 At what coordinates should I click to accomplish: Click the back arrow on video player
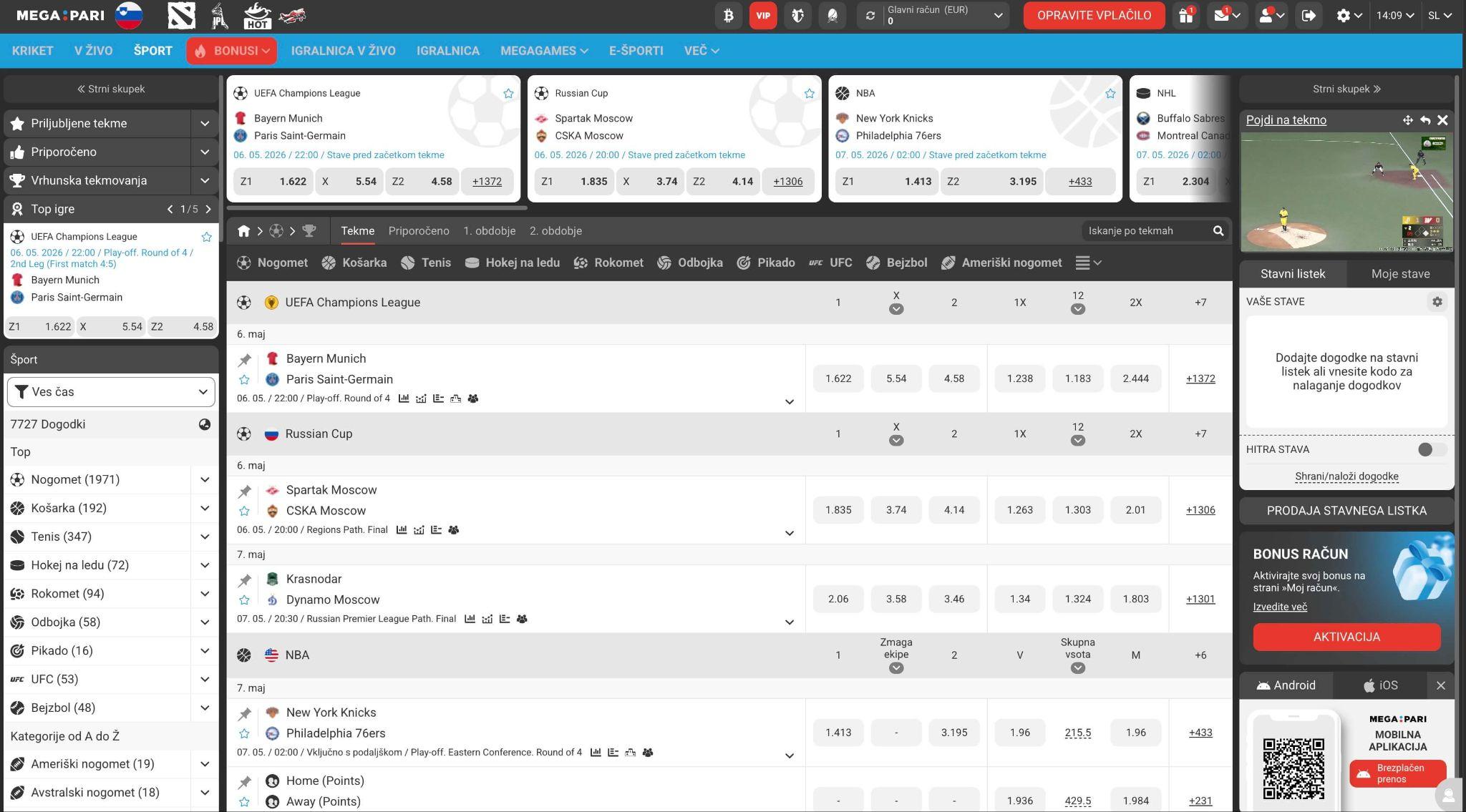1425,120
